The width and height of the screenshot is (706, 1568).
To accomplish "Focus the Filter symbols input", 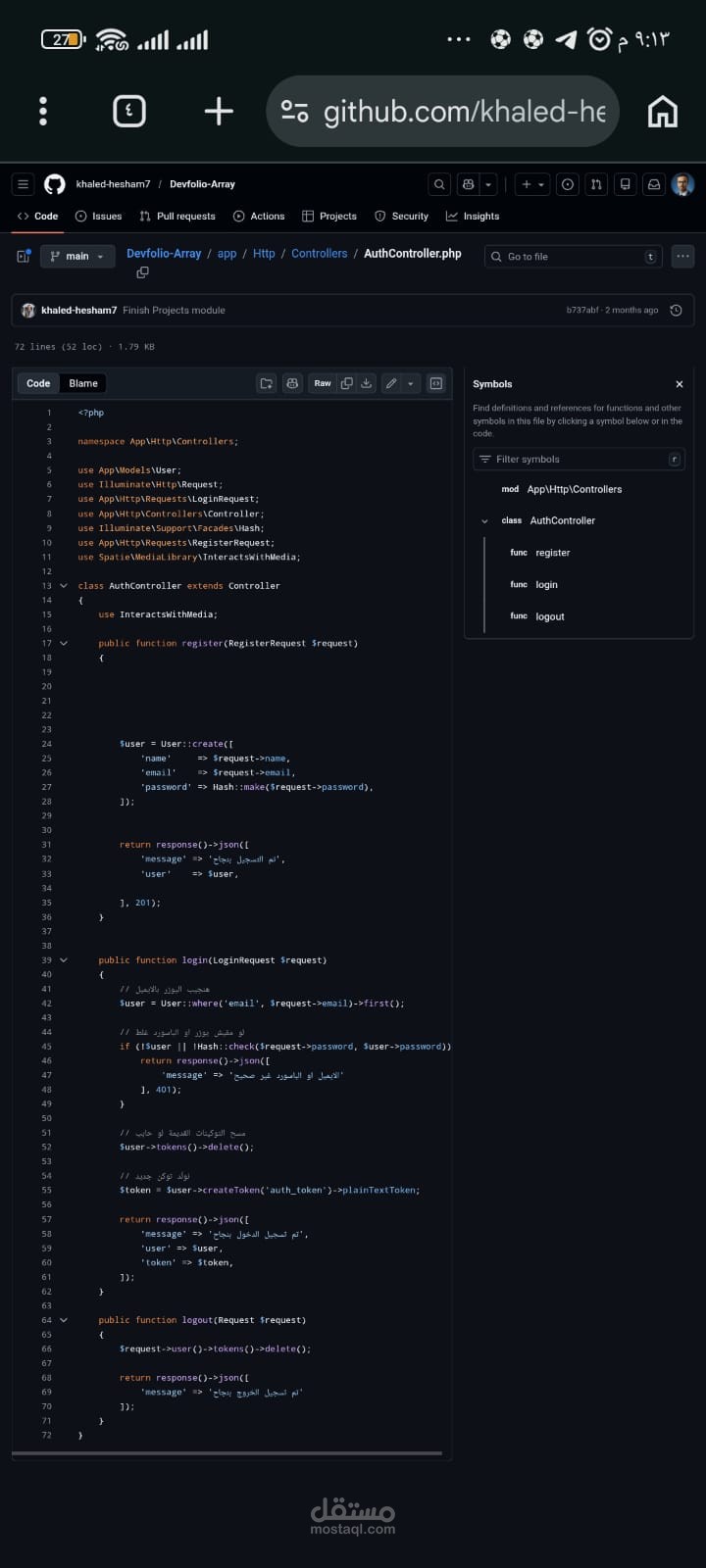I will click(x=575, y=460).
